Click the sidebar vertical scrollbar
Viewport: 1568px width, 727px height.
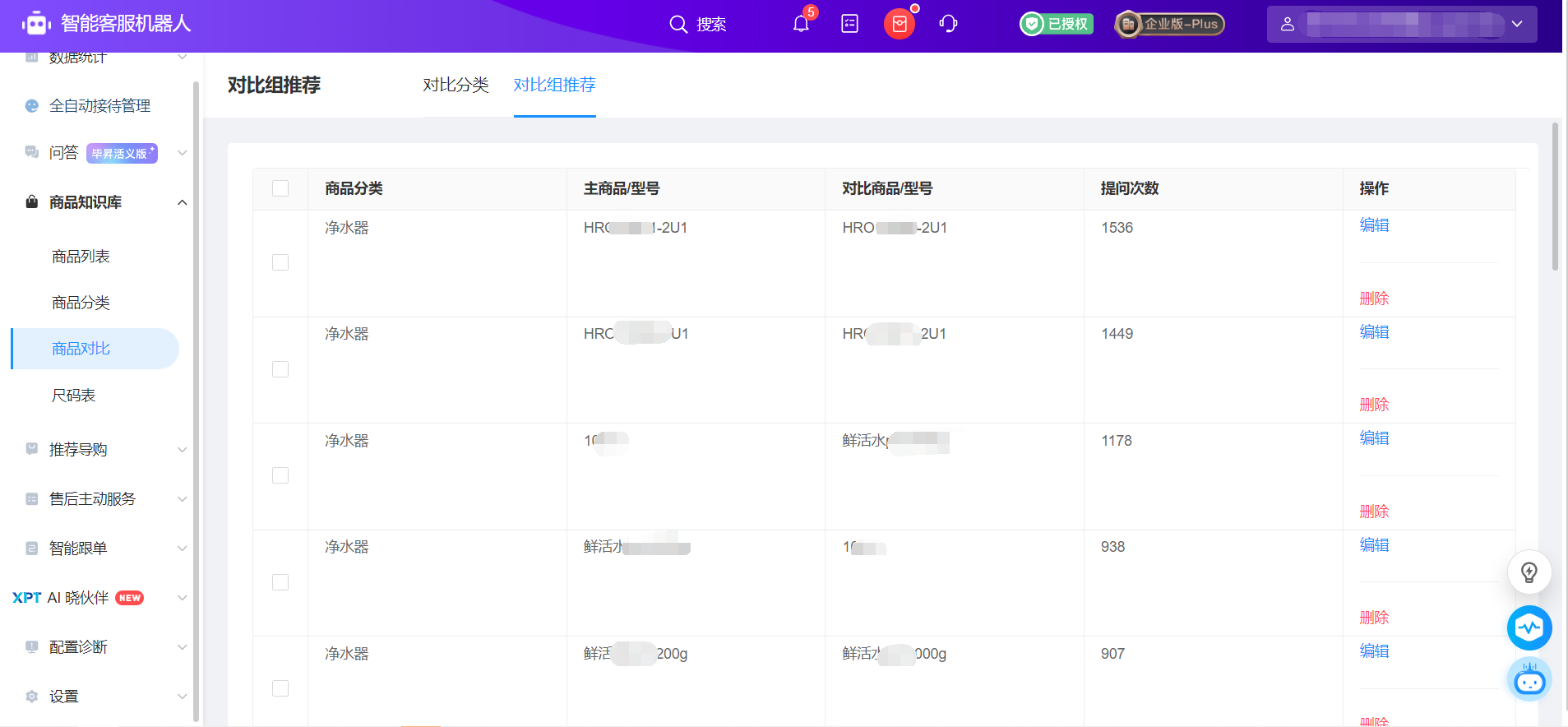(x=196, y=401)
